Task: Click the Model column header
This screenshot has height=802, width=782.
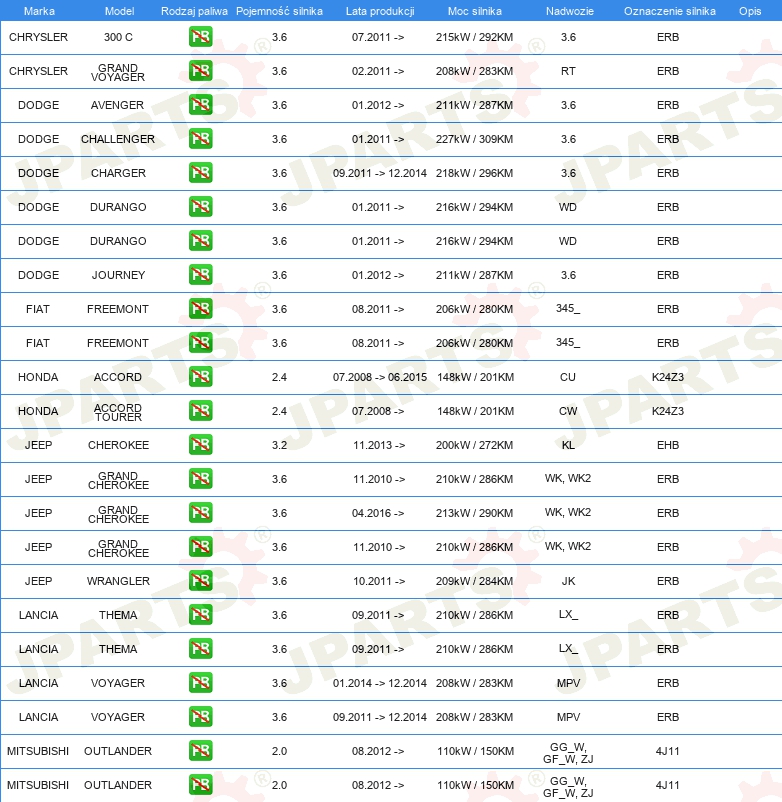Action: pos(119,11)
